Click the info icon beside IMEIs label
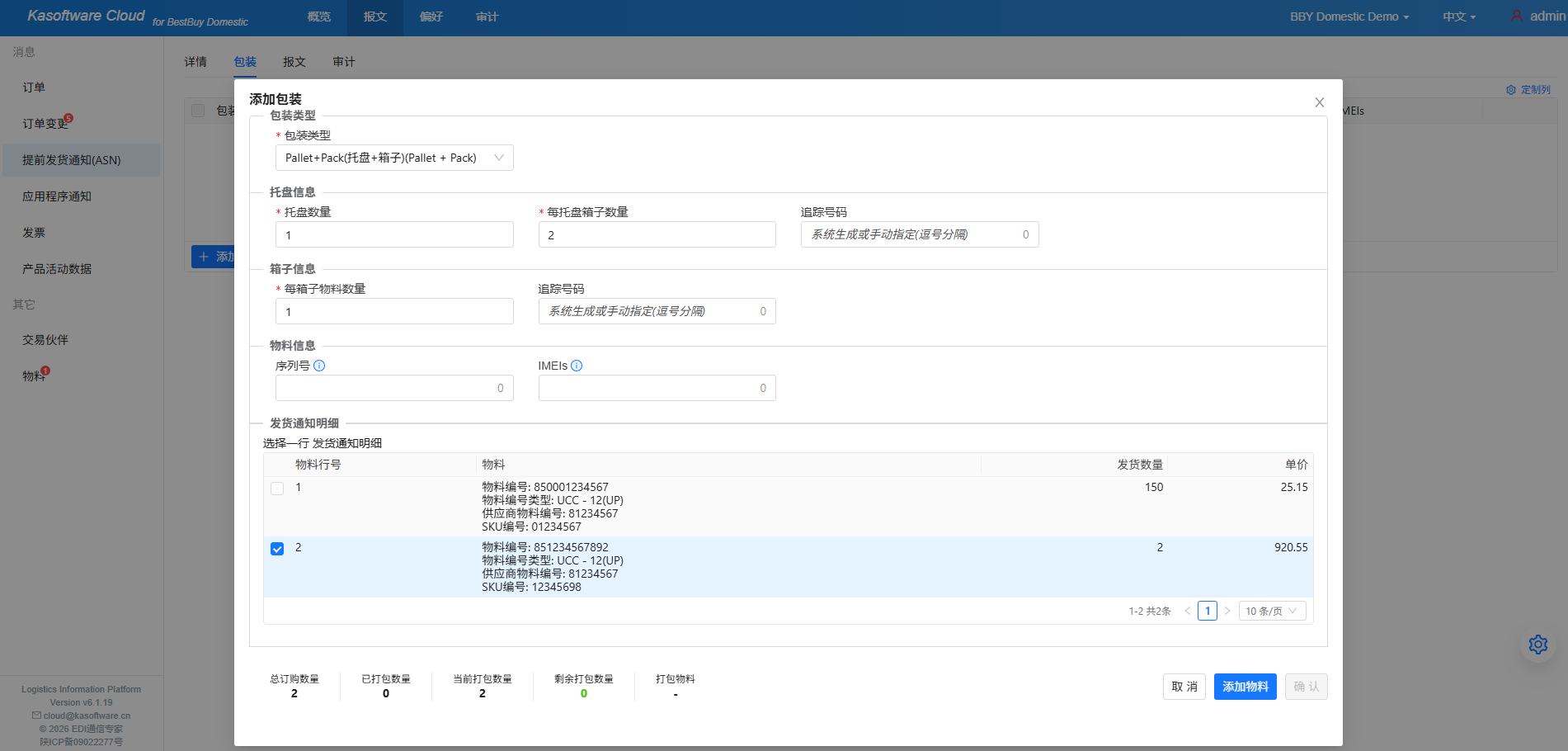Viewport: 1568px width, 751px height. click(x=577, y=366)
